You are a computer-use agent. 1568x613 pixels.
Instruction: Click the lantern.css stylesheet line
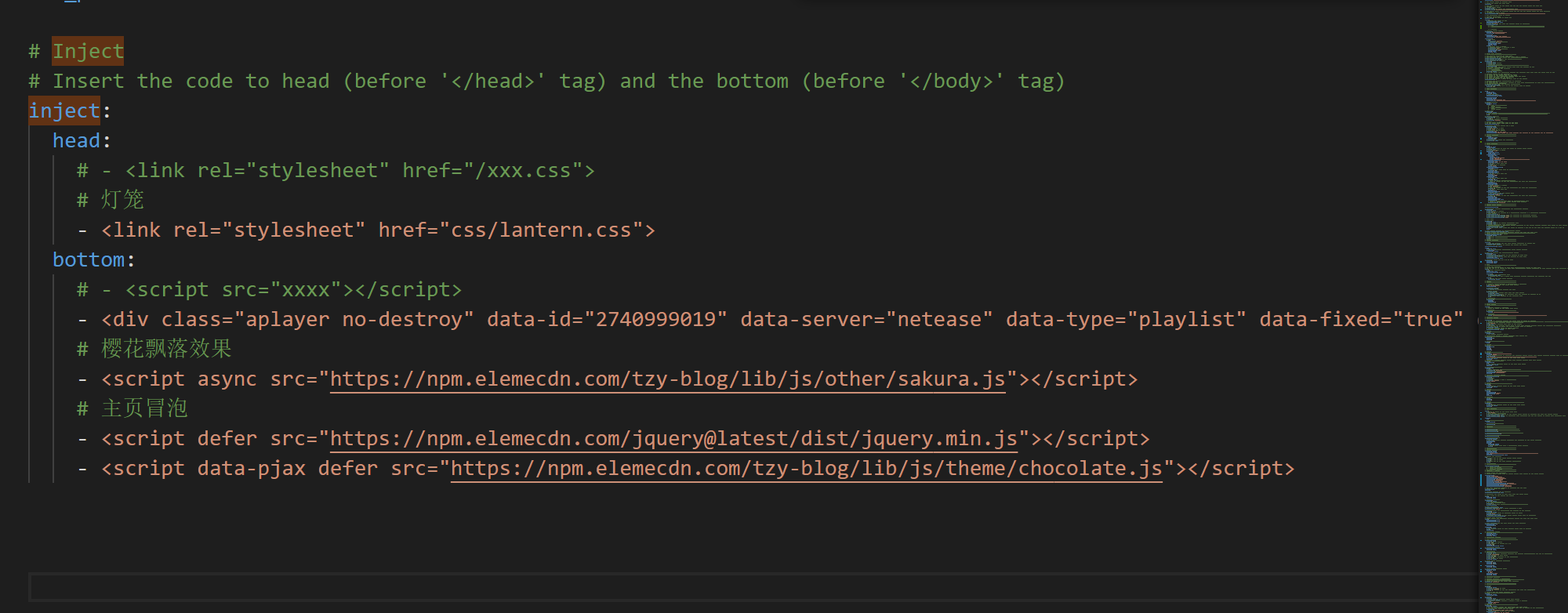366,230
